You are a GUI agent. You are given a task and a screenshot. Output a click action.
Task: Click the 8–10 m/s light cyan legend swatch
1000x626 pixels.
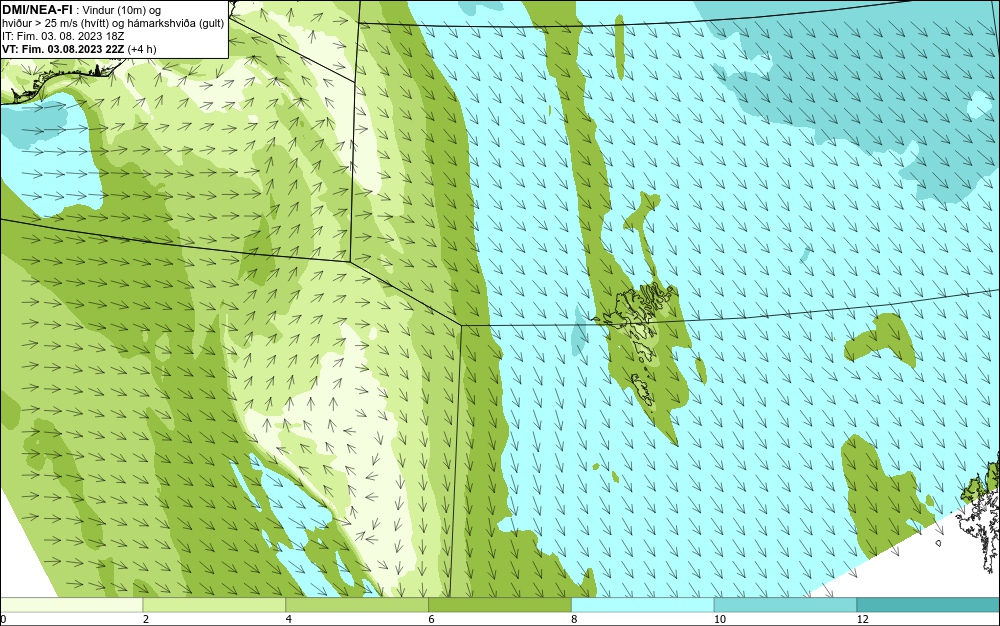(x=643, y=605)
